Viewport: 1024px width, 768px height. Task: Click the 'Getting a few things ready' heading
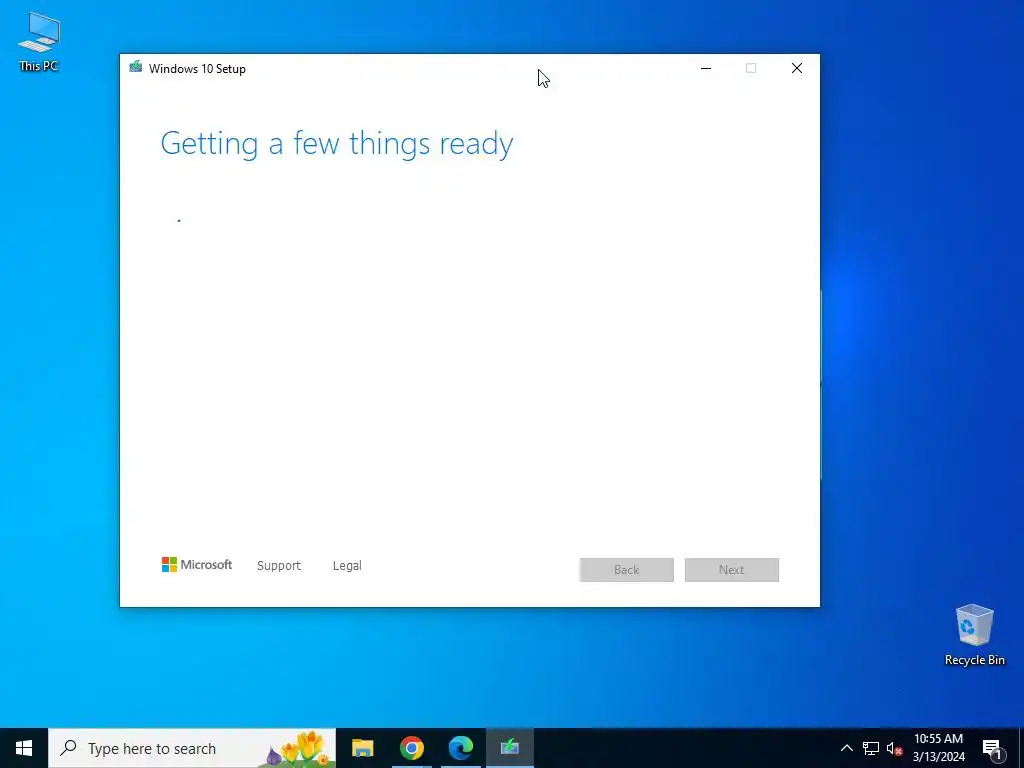coord(337,144)
